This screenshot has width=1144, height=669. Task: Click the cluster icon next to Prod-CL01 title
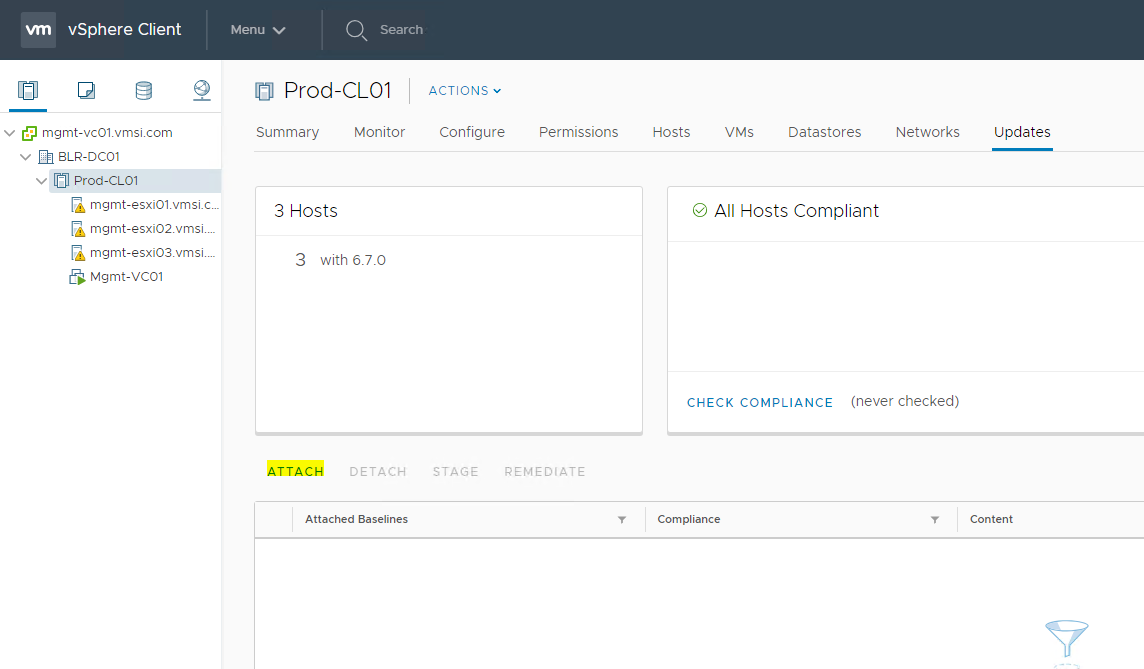click(x=264, y=91)
